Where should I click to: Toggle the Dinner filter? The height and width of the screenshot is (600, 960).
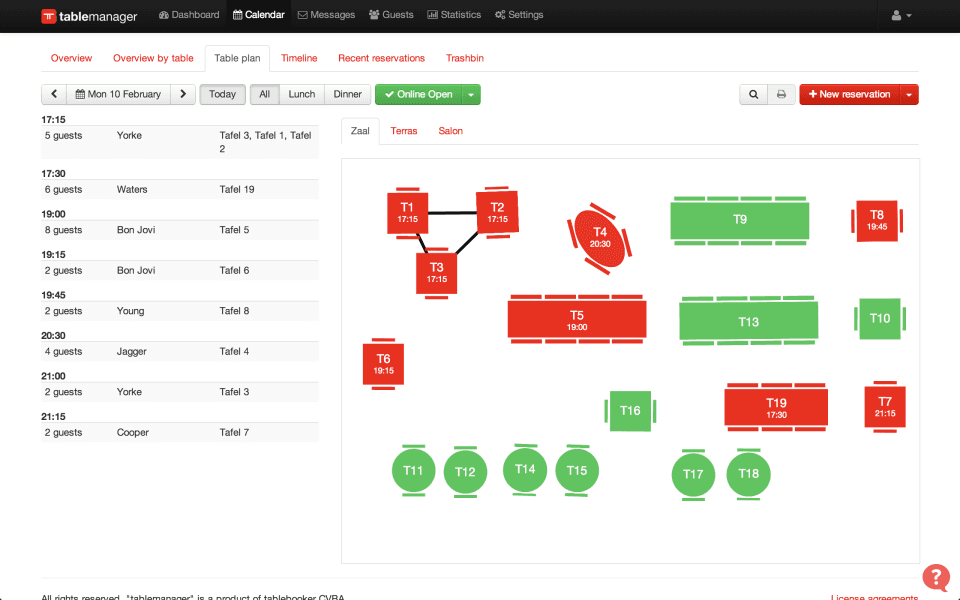pos(347,94)
